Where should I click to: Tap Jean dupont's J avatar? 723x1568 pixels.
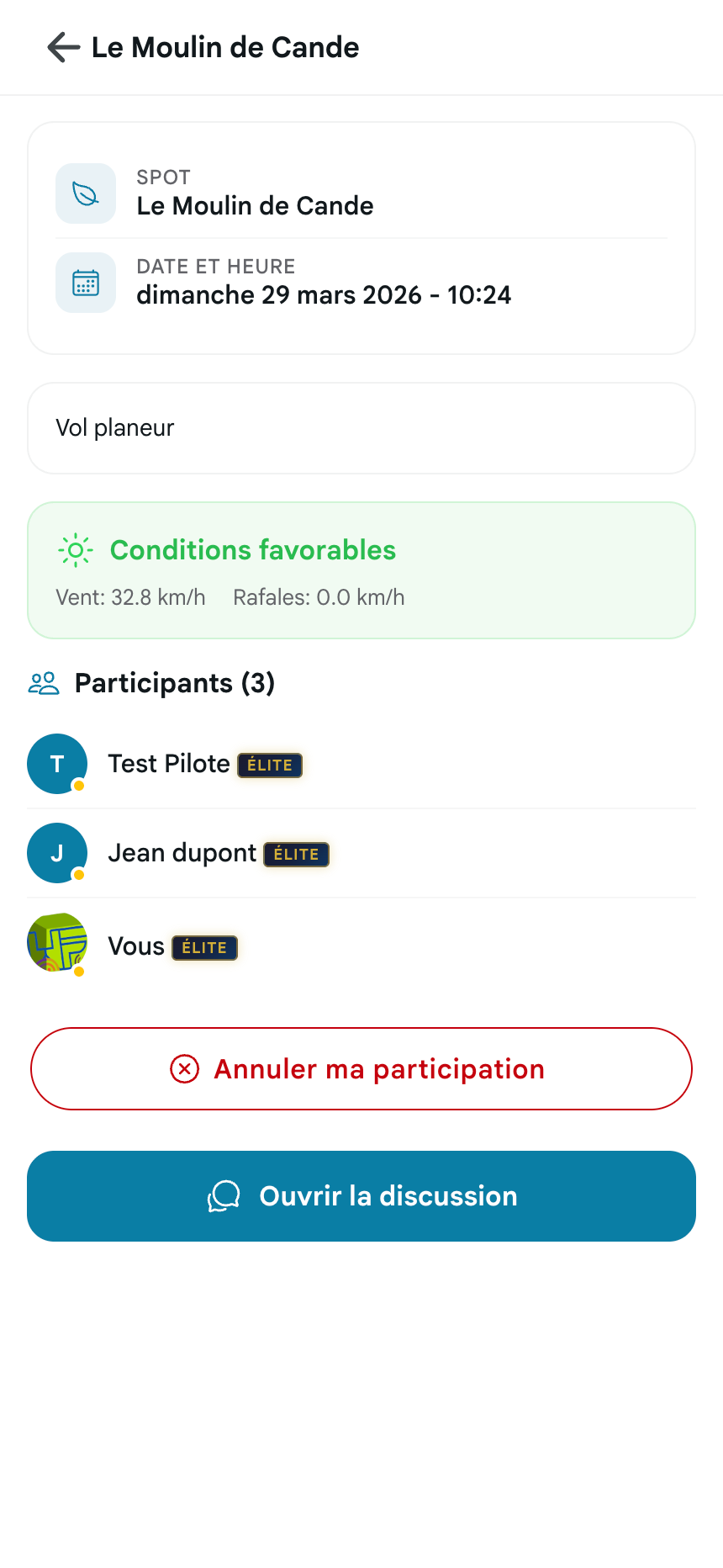[x=57, y=853]
